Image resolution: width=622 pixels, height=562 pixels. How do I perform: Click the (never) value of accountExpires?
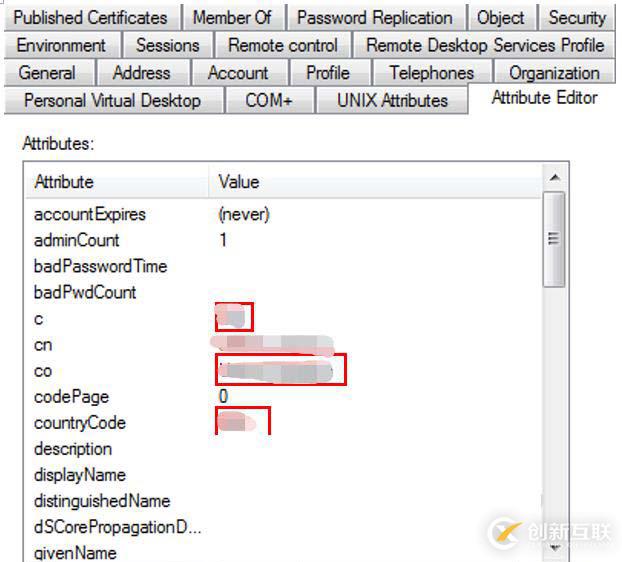[244, 215]
